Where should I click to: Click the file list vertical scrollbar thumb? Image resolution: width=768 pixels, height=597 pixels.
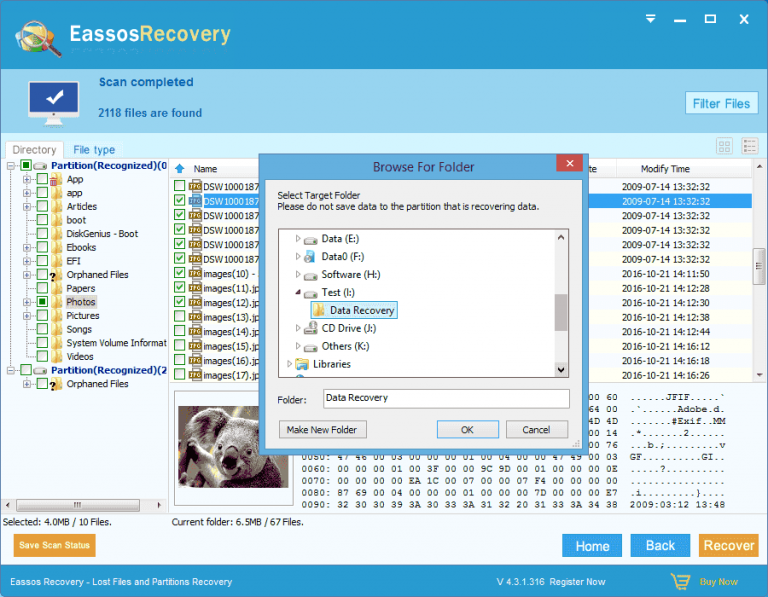(759, 266)
